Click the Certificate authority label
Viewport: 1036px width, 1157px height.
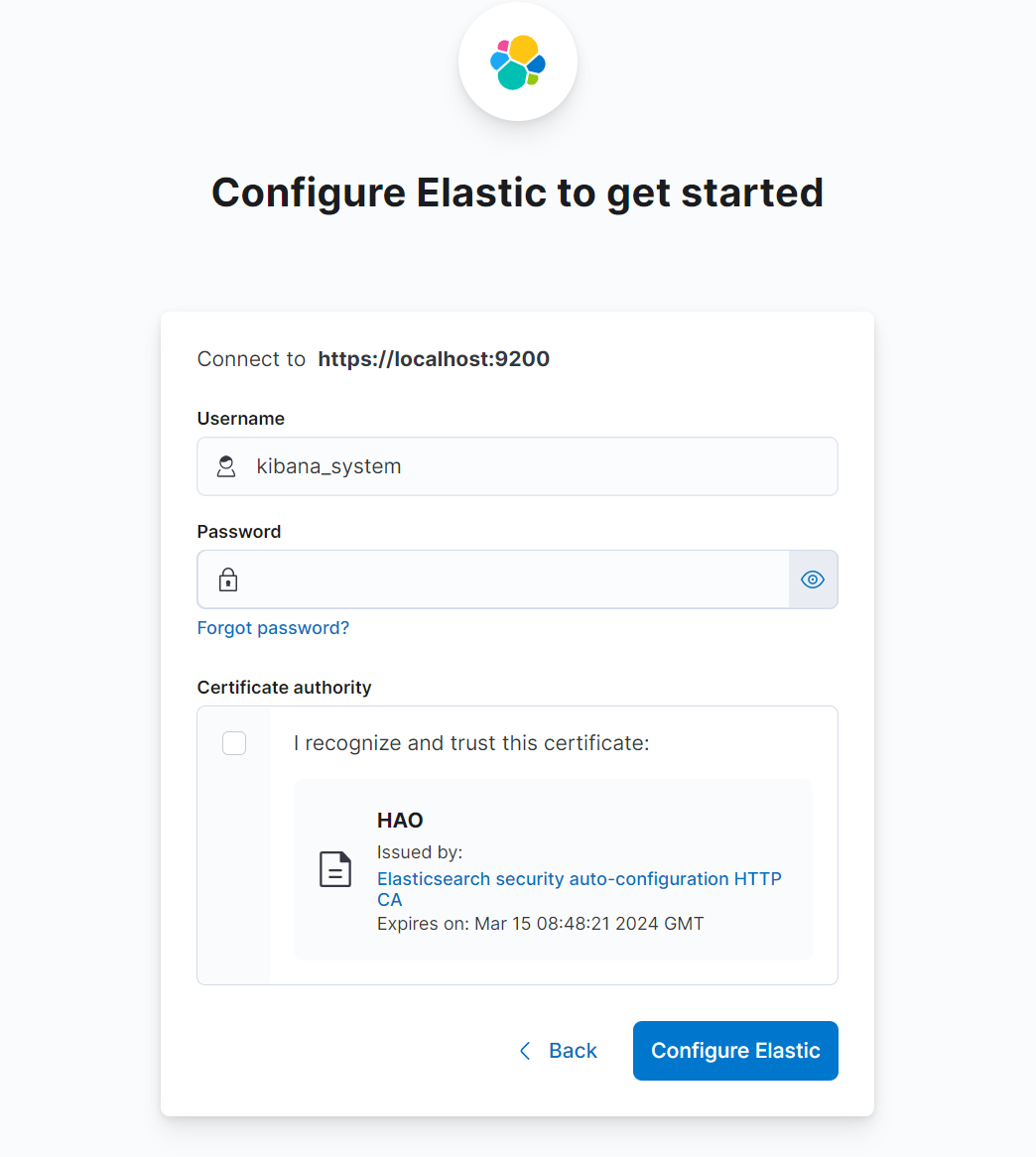coord(284,688)
